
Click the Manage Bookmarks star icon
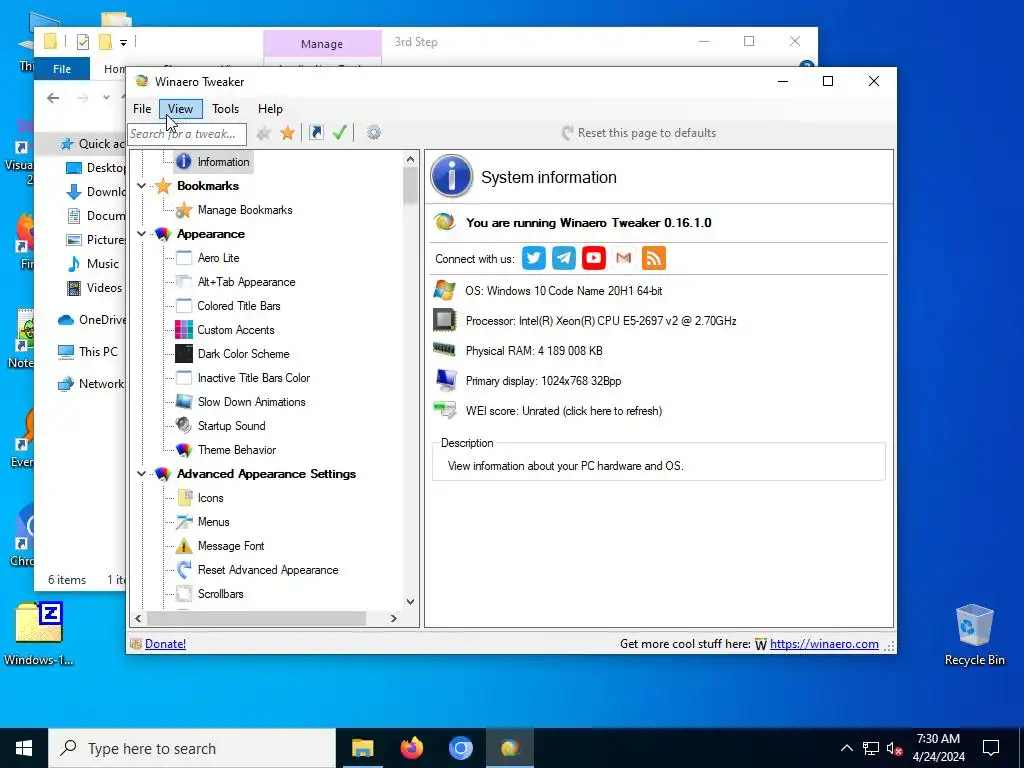coord(184,210)
